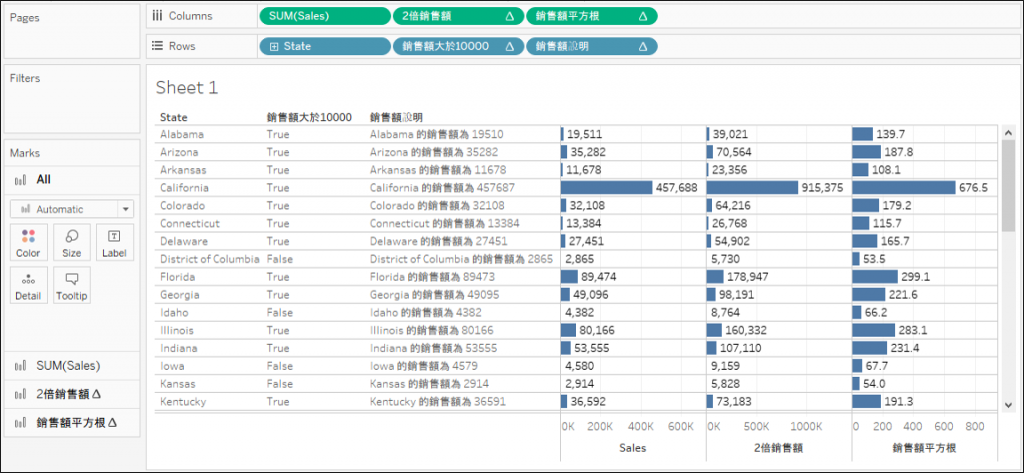Click bar icon beside 2倍銷售額 marks card
Screen dimensions: 1024x473
(x=21, y=395)
